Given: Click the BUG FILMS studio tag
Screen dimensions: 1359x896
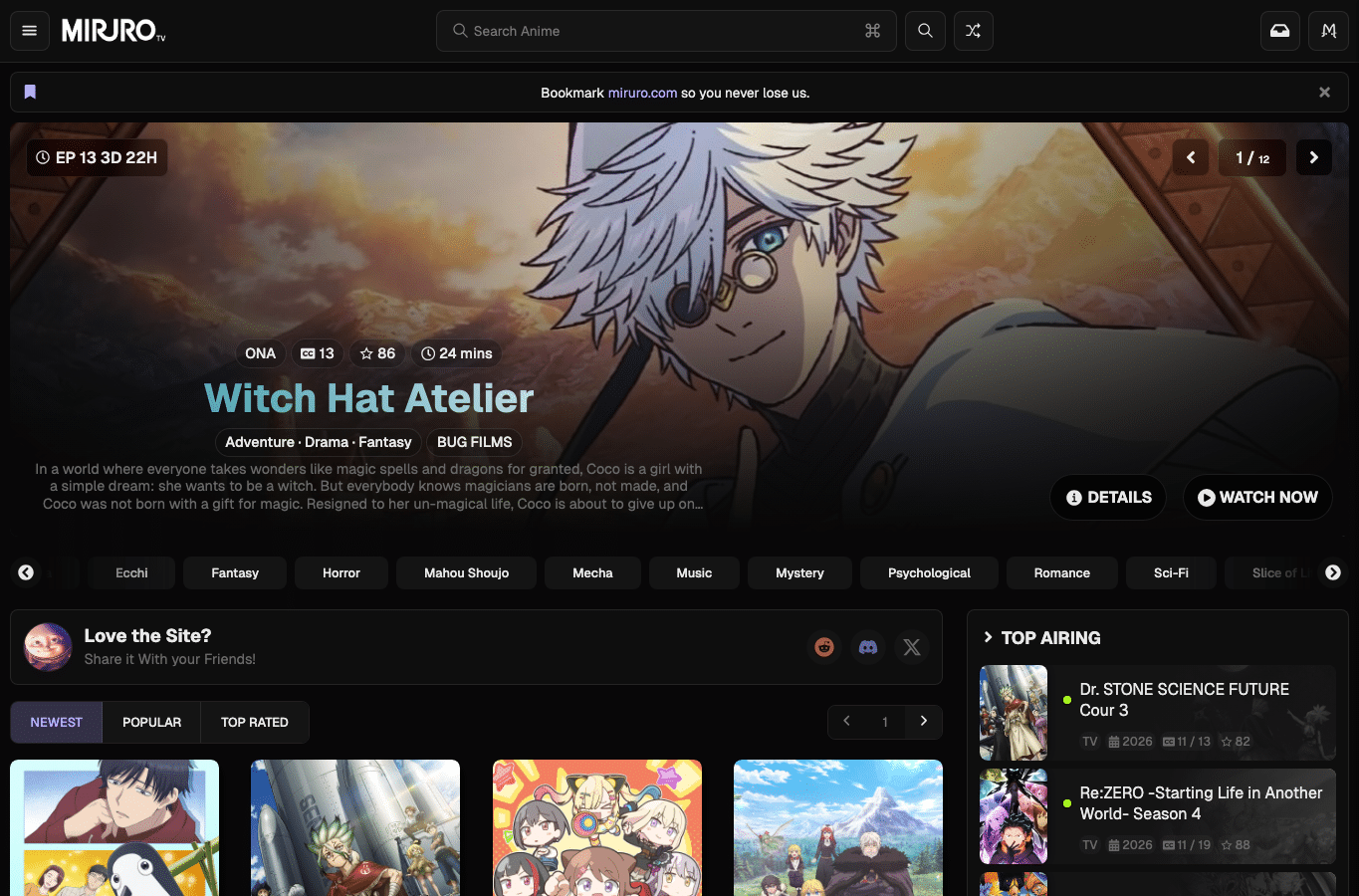Looking at the screenshot, I should pos(475,442).
